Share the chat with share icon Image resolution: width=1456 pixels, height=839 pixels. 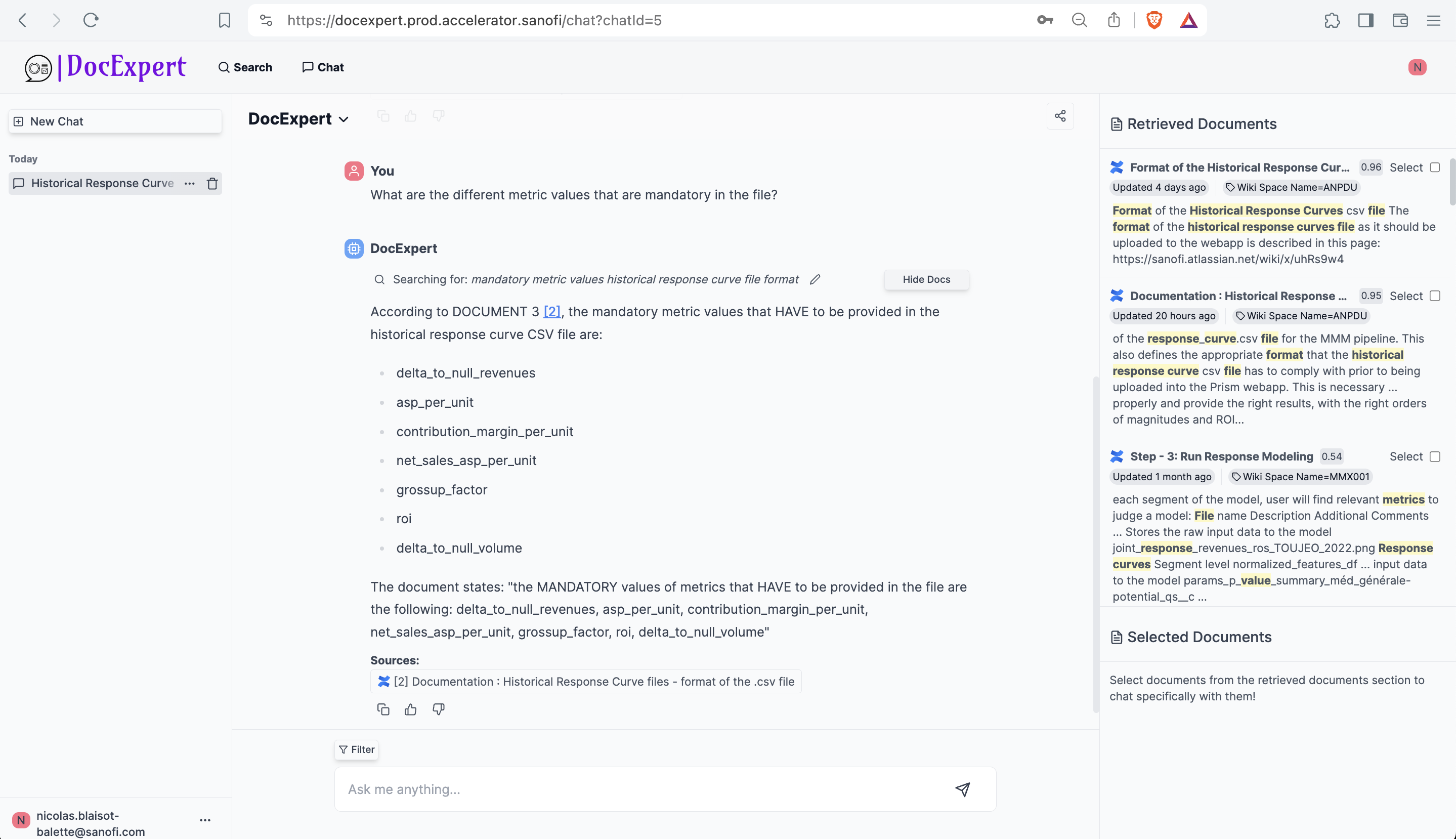1060,116
